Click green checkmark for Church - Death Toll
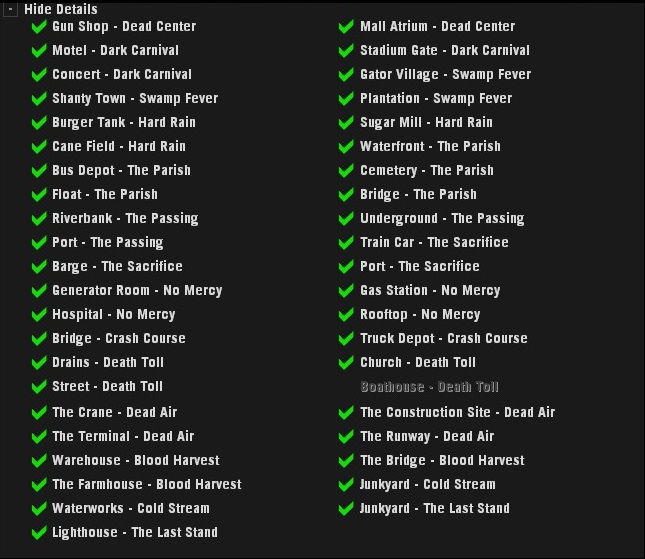Image resolution: width=645 pixels, height=559 pixels. click(347, 363)
